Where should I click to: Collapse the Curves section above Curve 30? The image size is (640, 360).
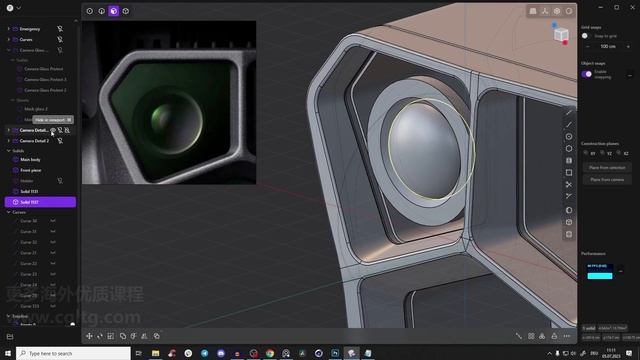point(9,212)
